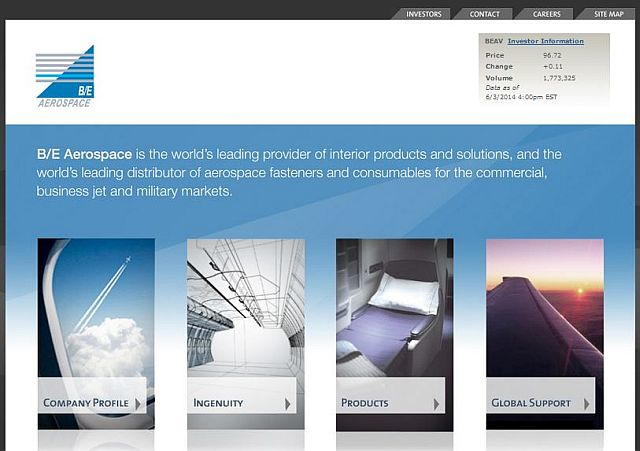Viewport: 640px width, 451px height.
Task: Click the BEAV ticker symbol
Action: [x=494, y=41]
